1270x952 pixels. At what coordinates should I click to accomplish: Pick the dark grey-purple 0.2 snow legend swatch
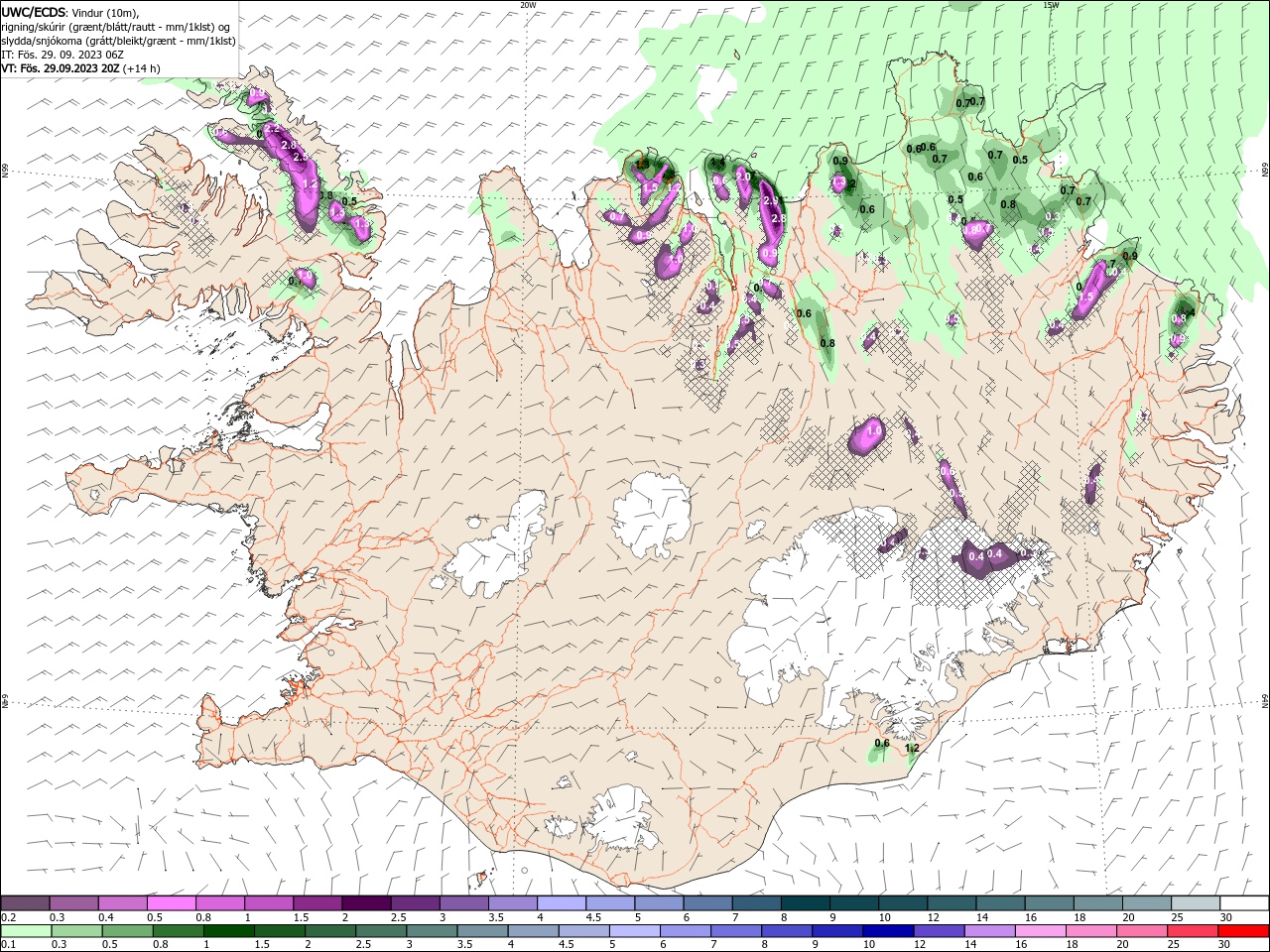coord(25,903)
